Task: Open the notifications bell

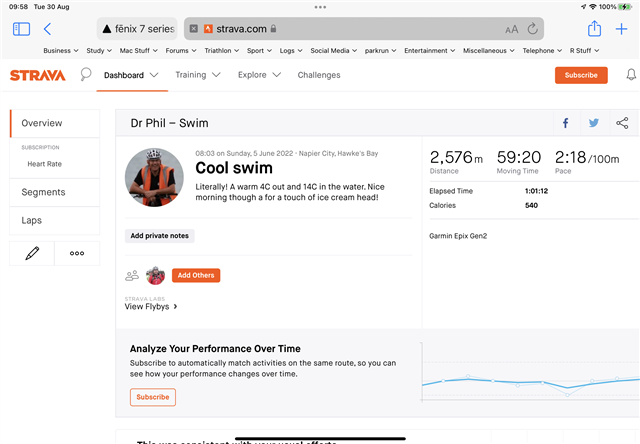Action: 631,75
